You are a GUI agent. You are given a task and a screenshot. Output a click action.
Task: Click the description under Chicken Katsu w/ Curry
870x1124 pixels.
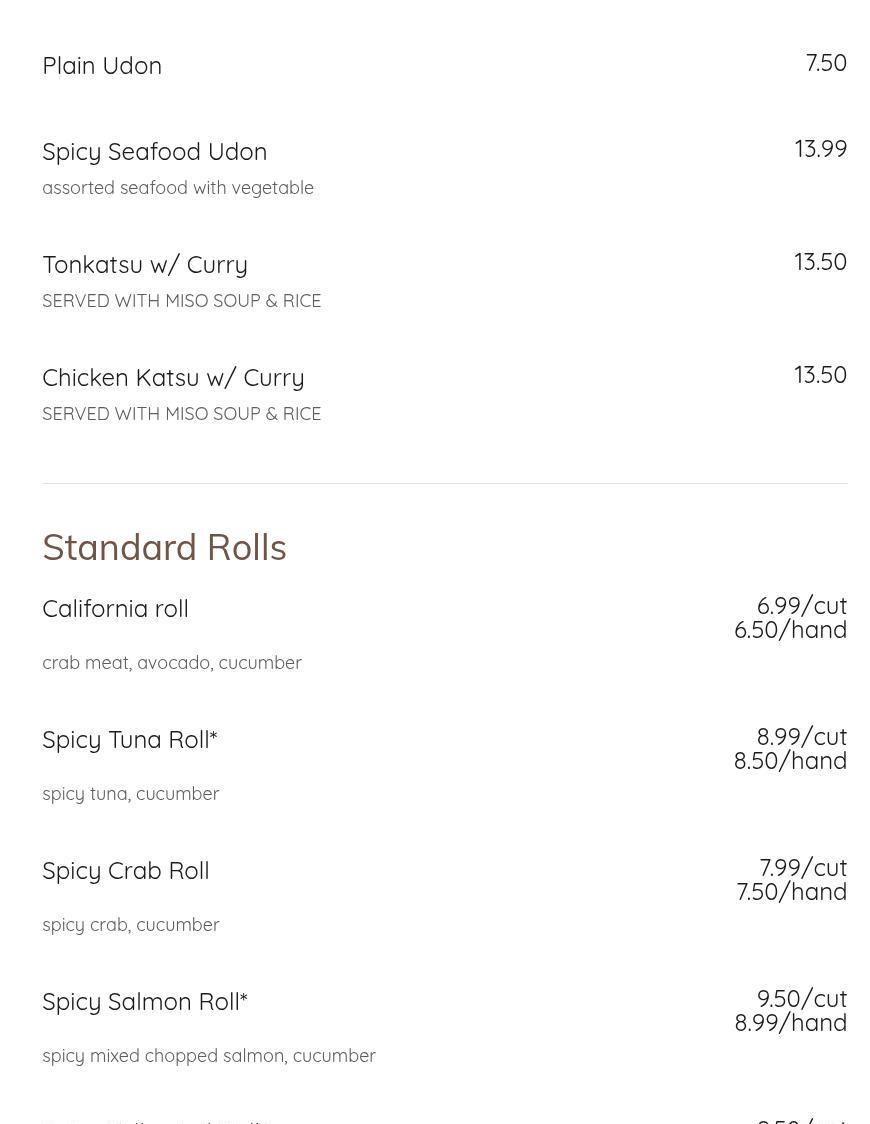181,414
